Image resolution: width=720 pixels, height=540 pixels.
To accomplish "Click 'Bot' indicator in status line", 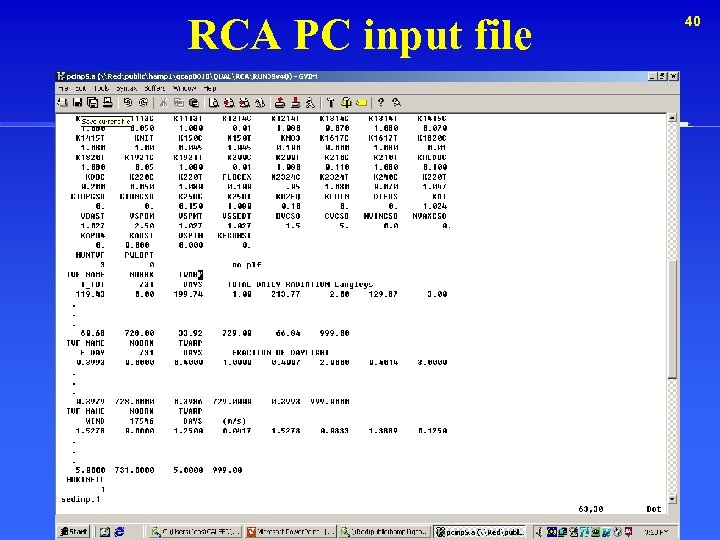I will click(654, 509).
